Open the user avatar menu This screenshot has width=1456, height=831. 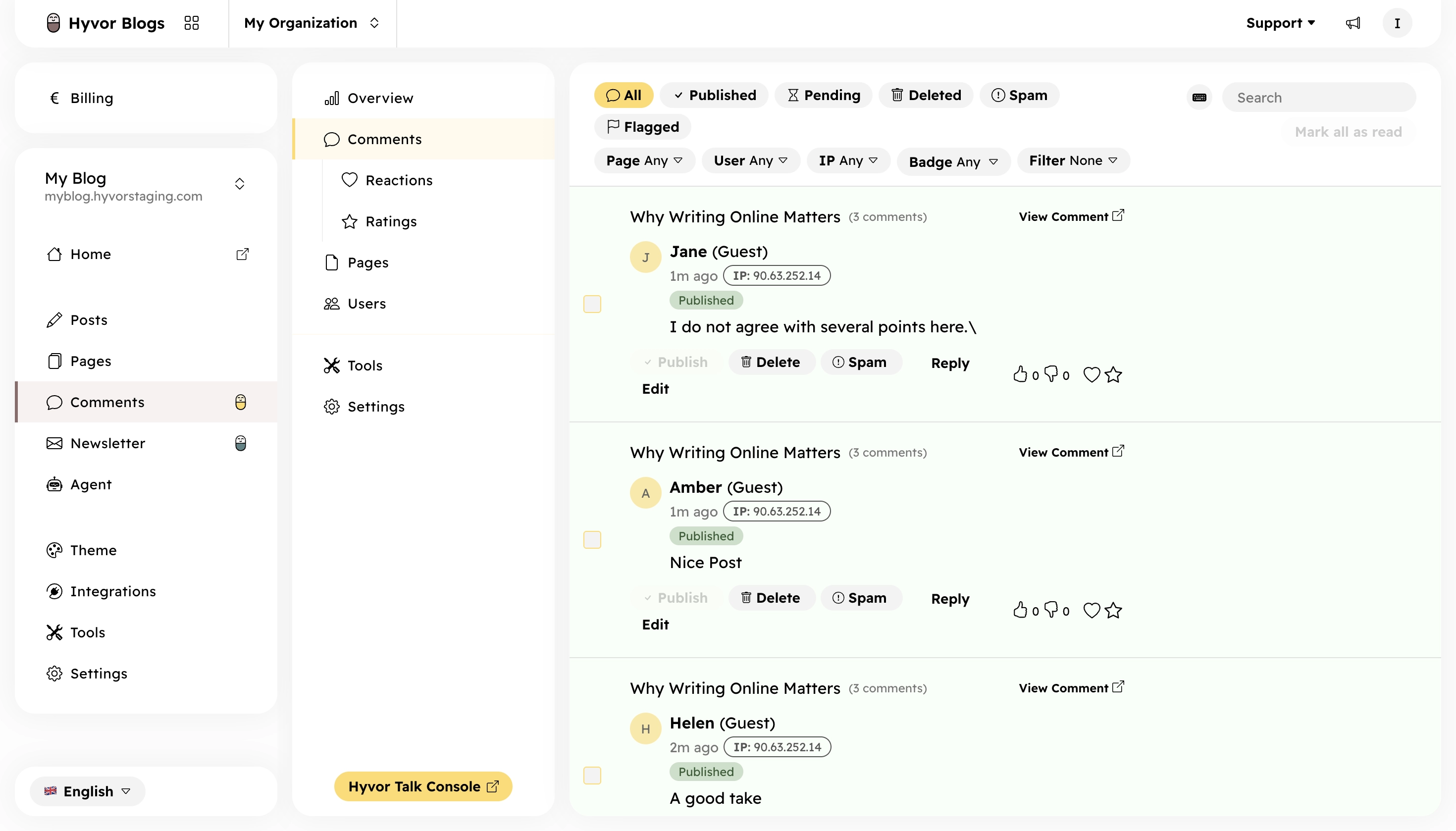tap(1397, 23)
